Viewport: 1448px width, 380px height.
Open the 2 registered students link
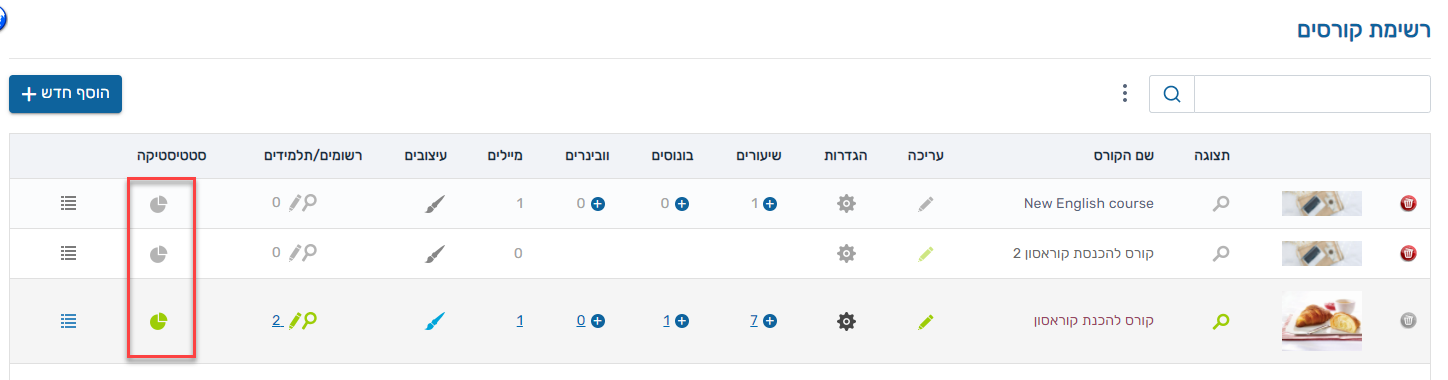coord(276,321)
